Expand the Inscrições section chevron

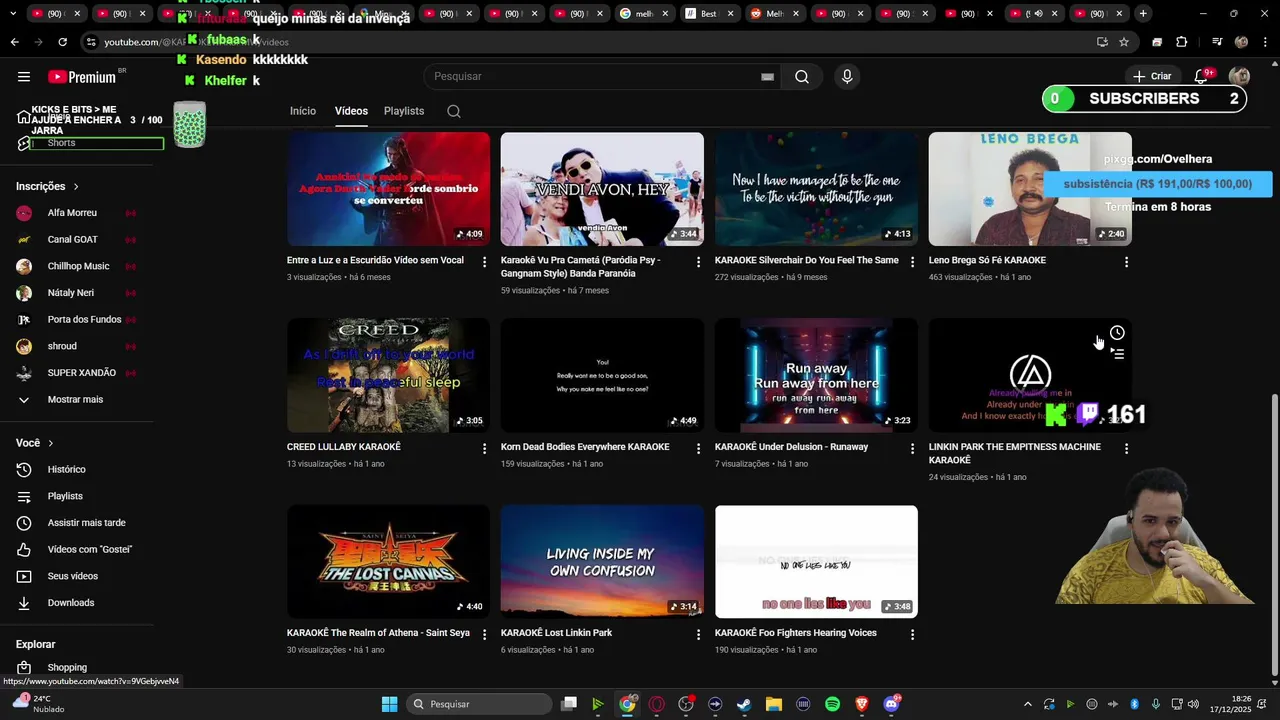[76, 187]
